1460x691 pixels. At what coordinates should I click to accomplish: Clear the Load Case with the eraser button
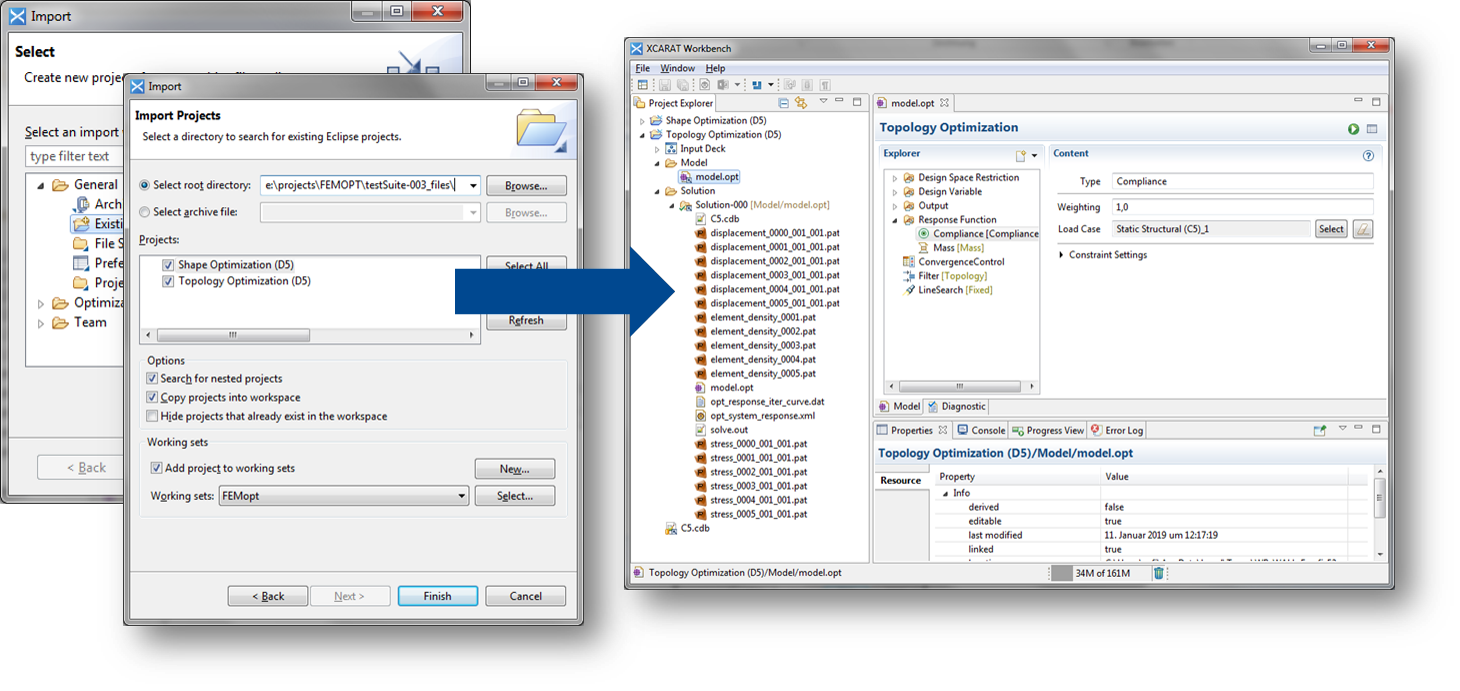tap(1362, 229)
